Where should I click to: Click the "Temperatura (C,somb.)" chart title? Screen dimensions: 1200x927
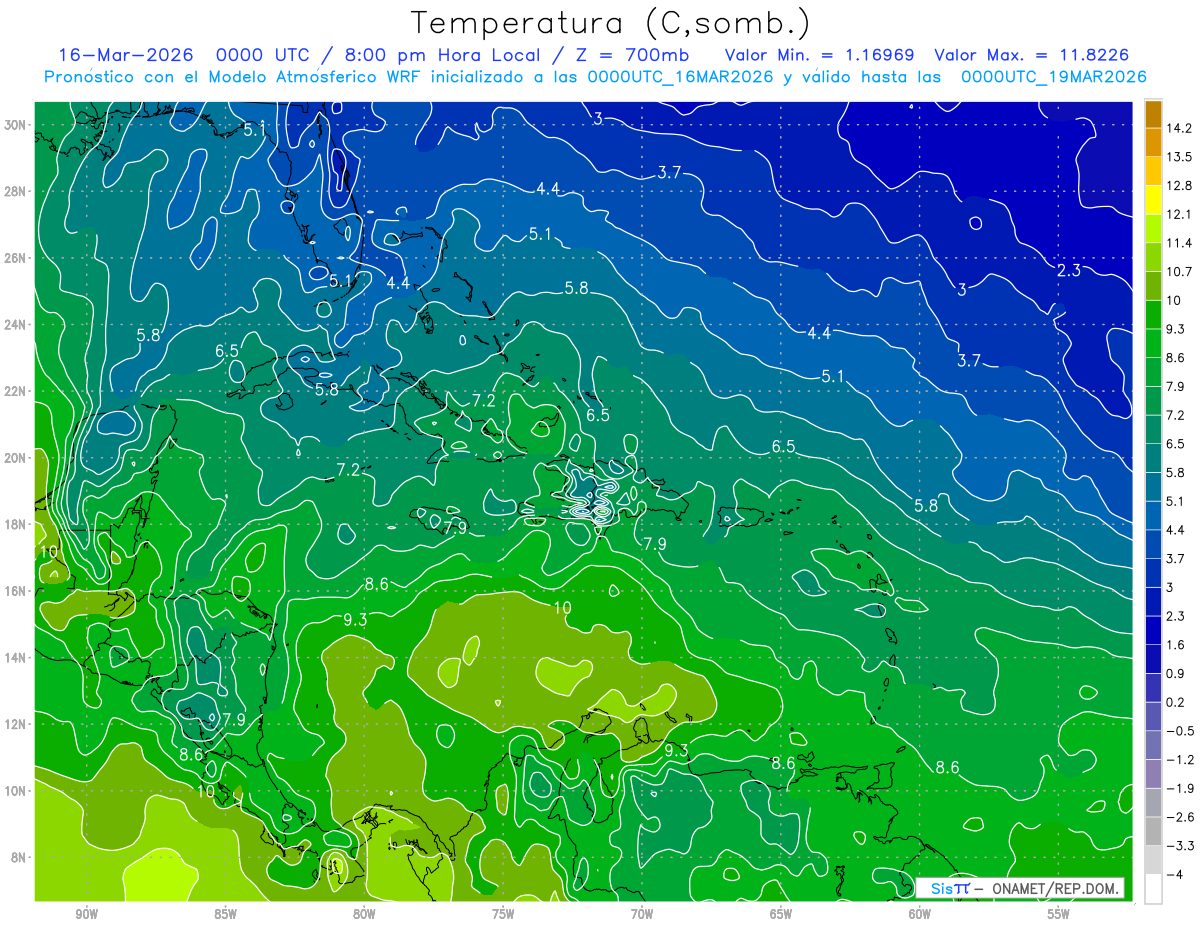tap(611, 23)
